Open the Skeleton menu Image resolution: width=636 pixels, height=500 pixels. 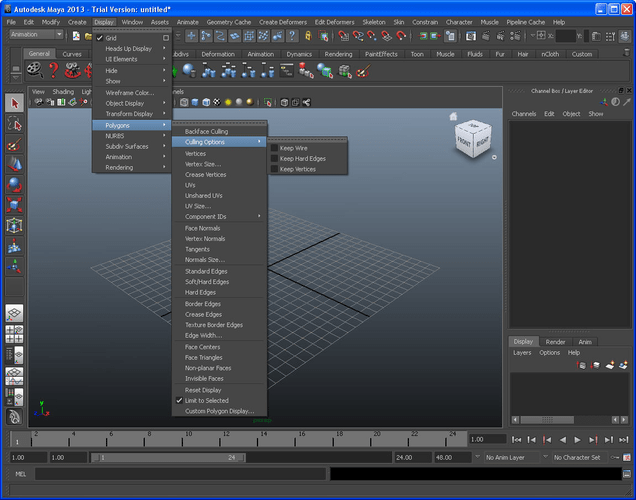click(374, 22)
